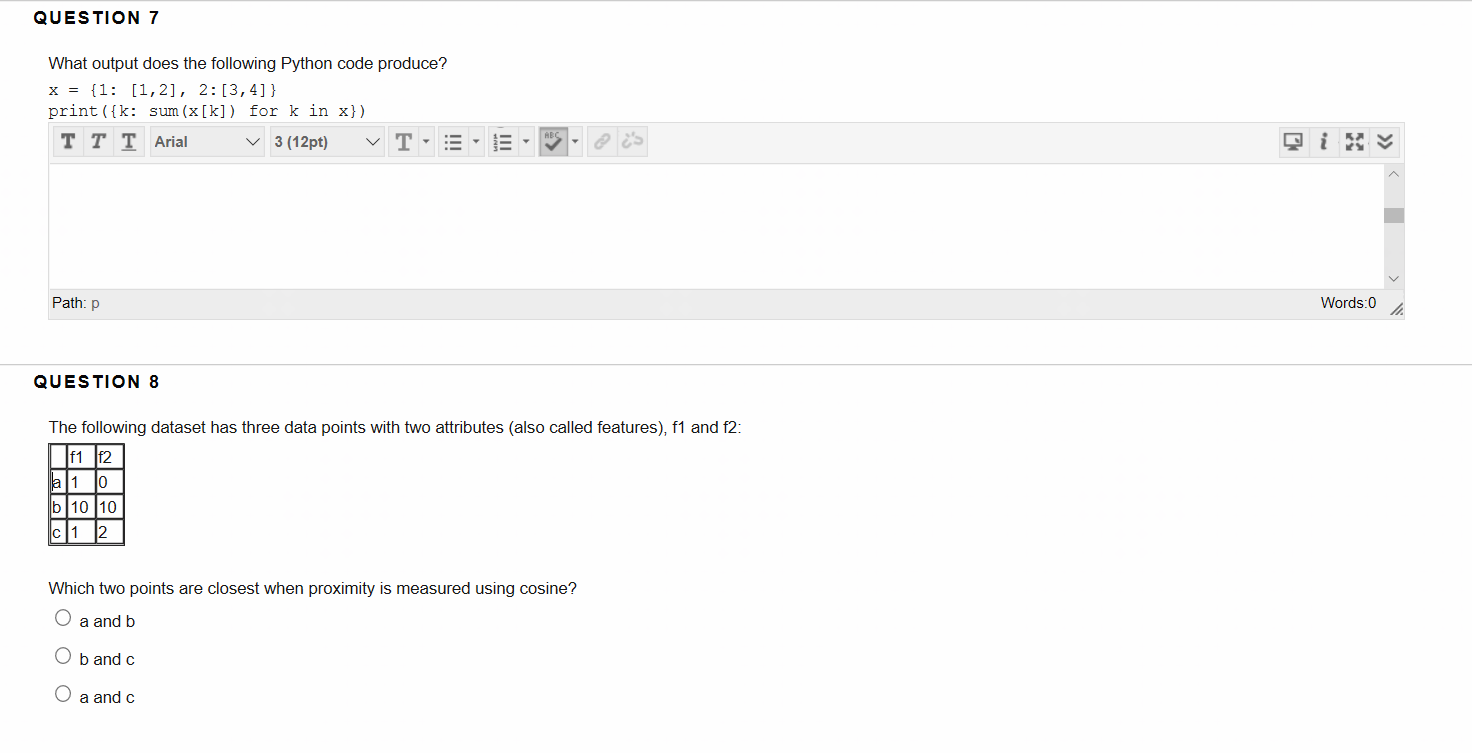
Task: Toggle bold text formatting
Action: coord(67,142)
